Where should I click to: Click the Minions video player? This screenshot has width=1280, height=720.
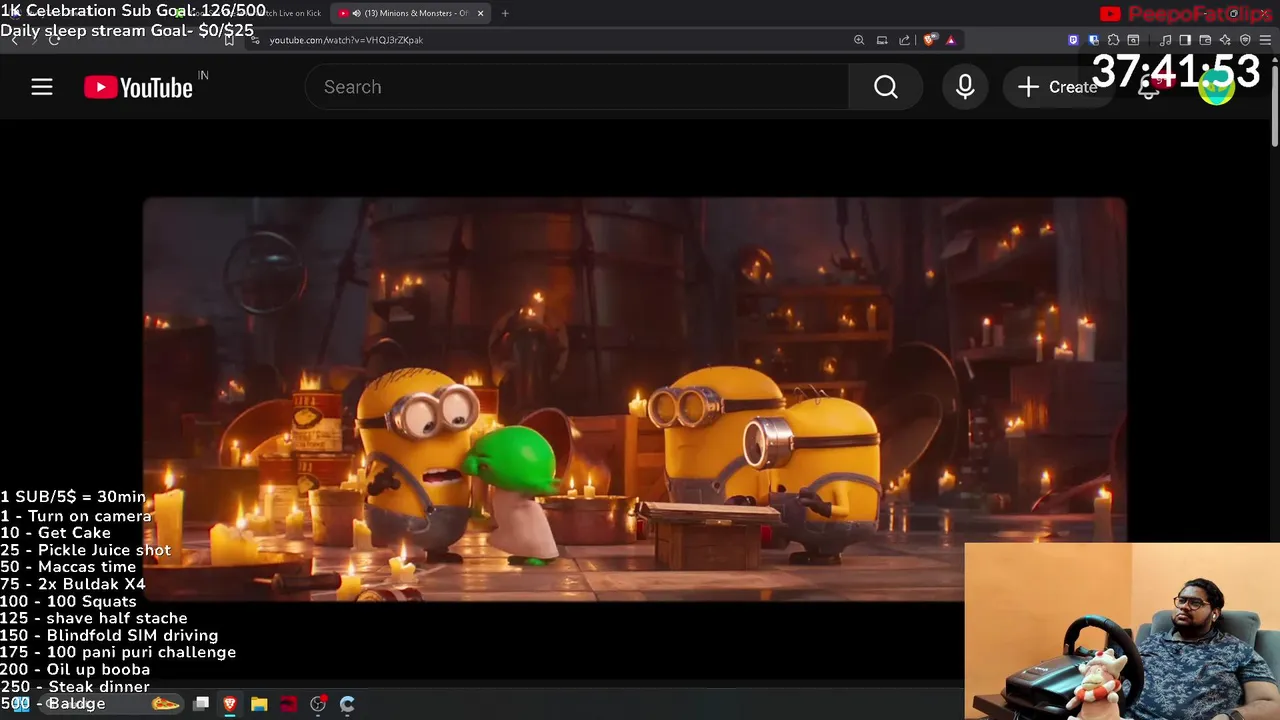[x=634, y=399]
